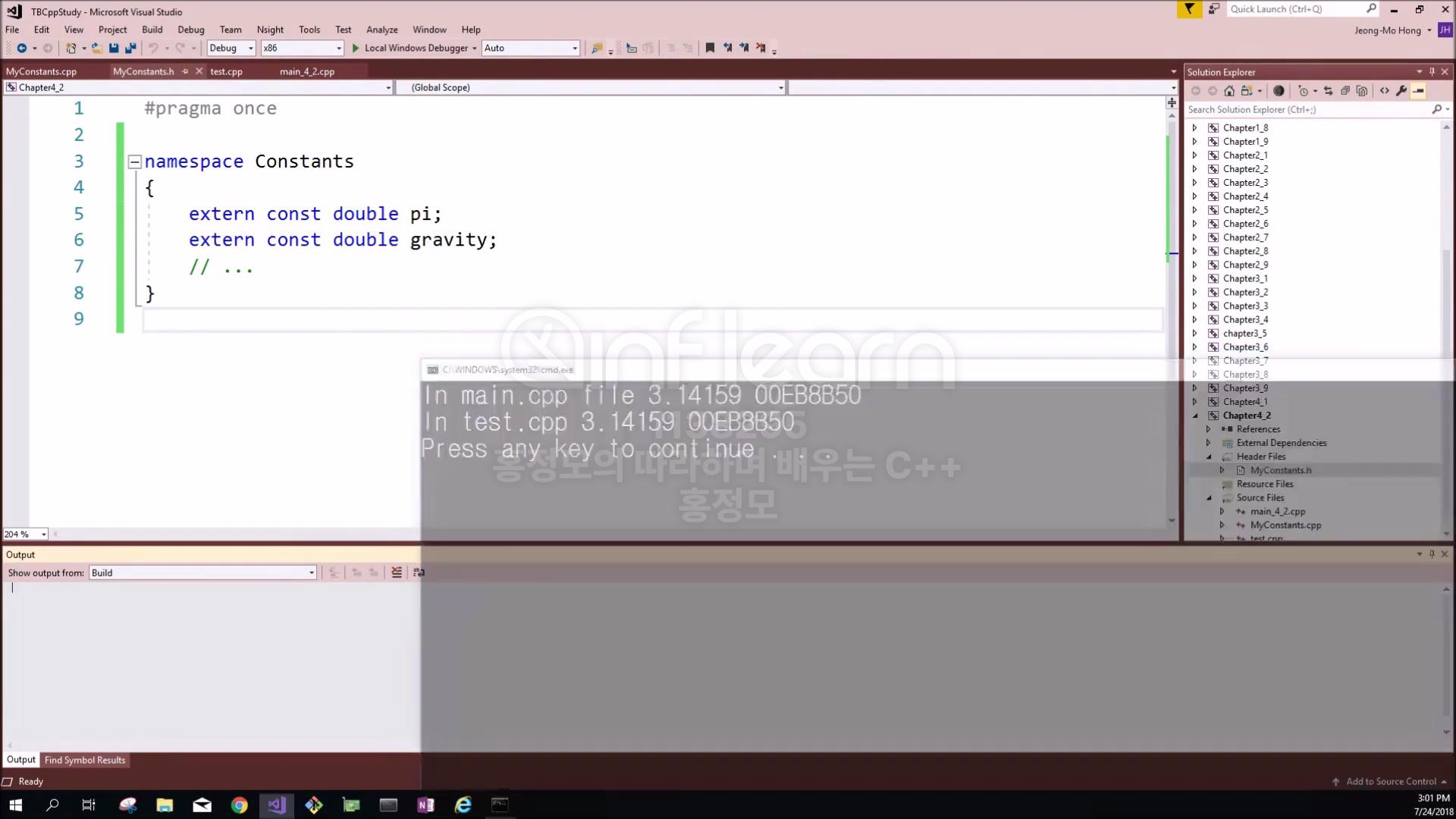This screenshot has width=1456, height=819.
Task: Open the 204 % zoom level selector
Action: (x=43, y=535)
